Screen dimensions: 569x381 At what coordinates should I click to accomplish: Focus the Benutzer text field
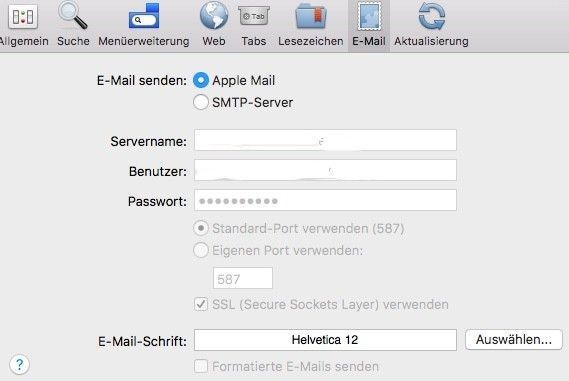325,170
